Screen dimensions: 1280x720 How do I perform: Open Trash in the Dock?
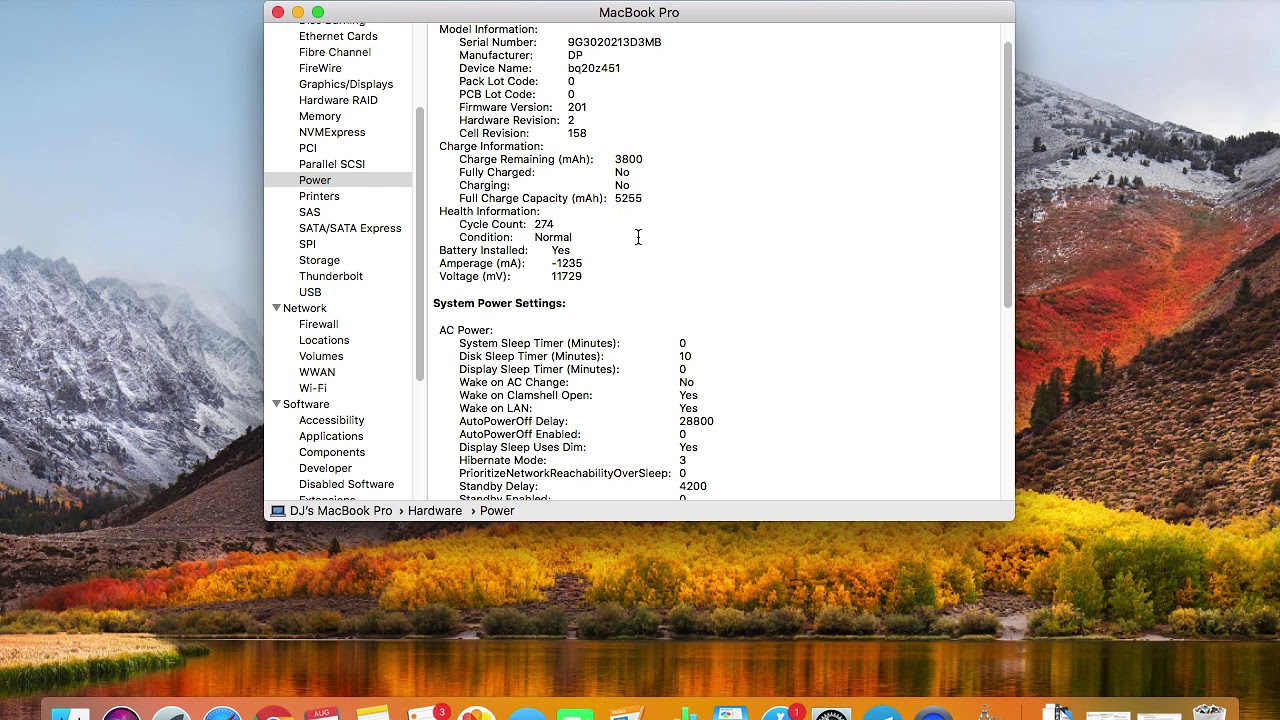coord(1209,713)
